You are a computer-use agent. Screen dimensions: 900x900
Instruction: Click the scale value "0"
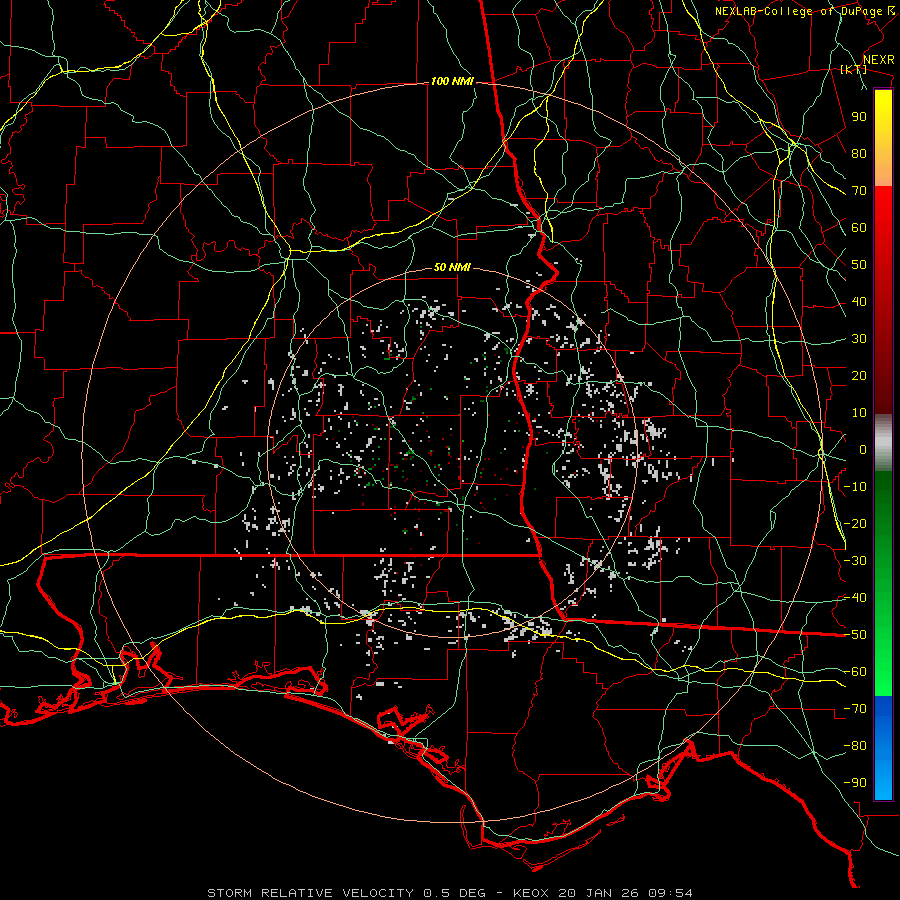863,450
